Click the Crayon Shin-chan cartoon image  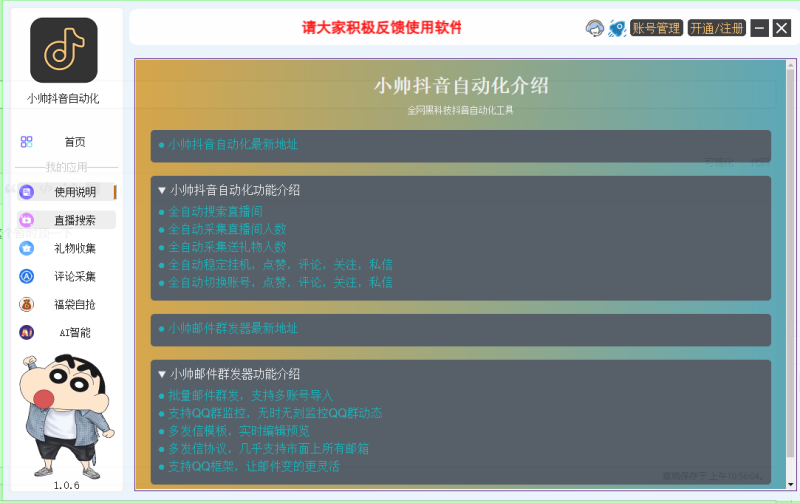point(65,416)
